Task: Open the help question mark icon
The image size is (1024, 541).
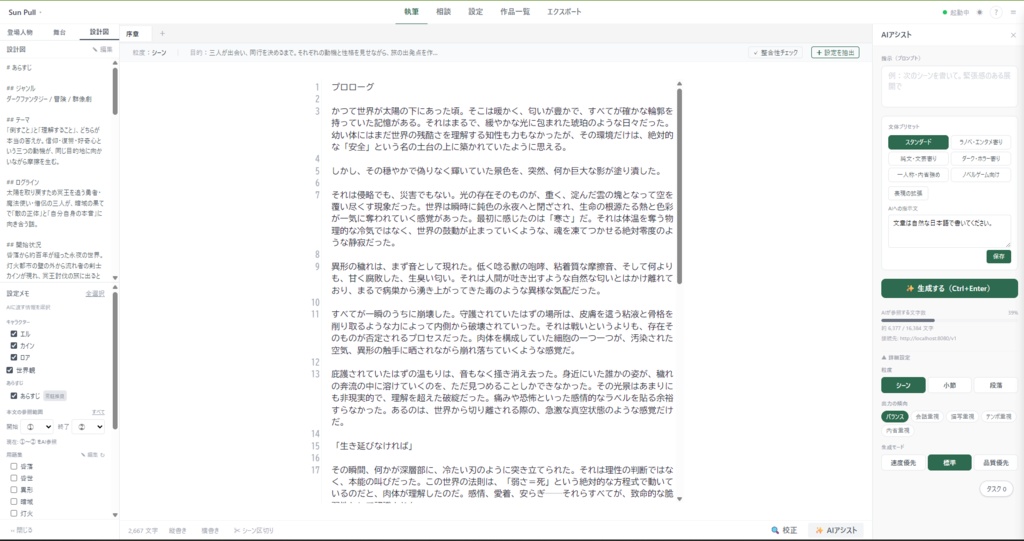Action: [996, 12]
